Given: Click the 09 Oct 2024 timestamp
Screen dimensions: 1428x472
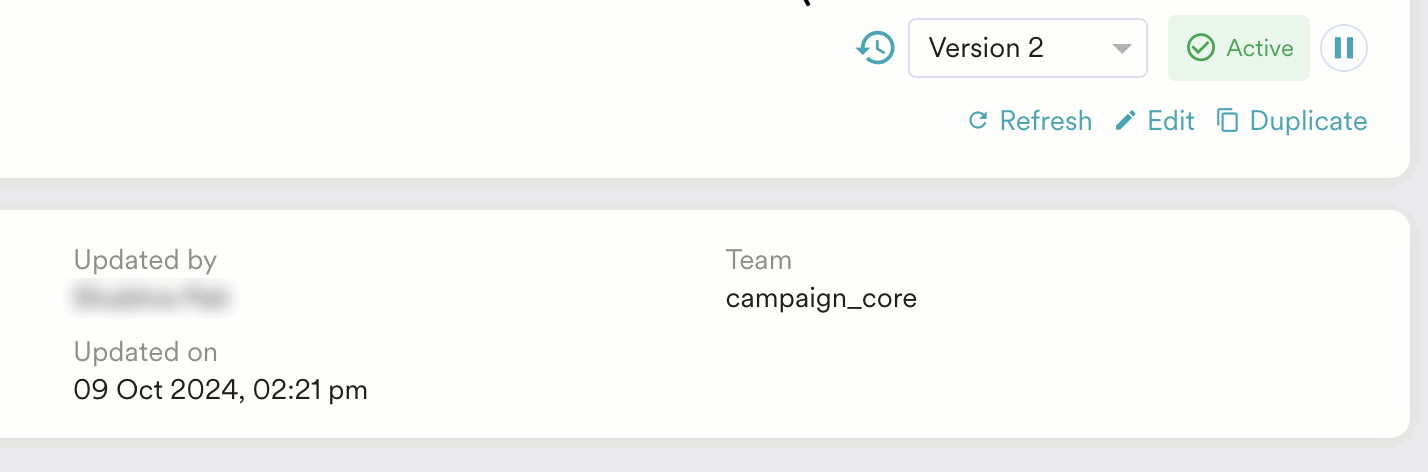Looking at the screenshot, I should coord(221,390).
